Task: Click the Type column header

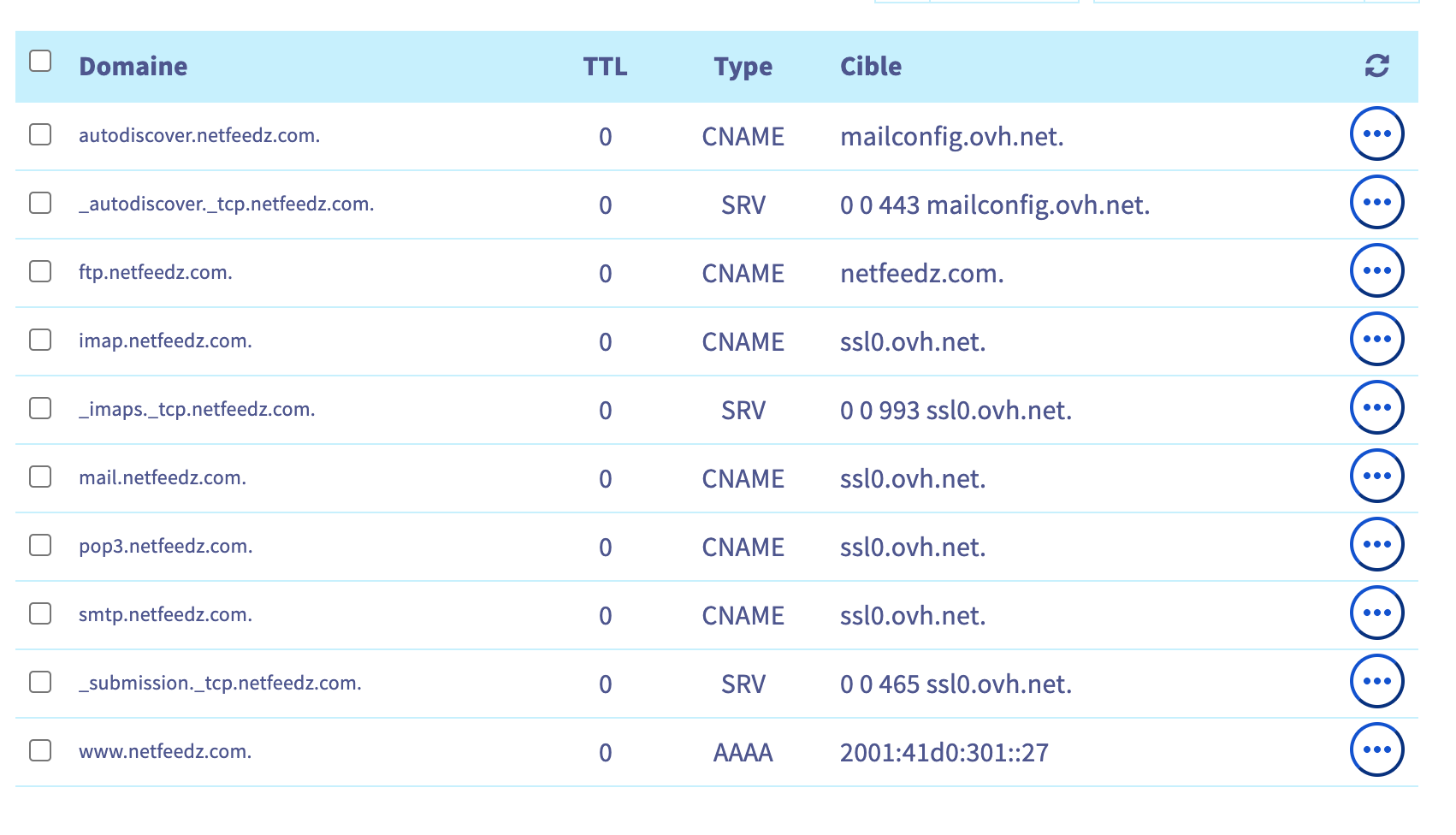Action: coord(743,67)
